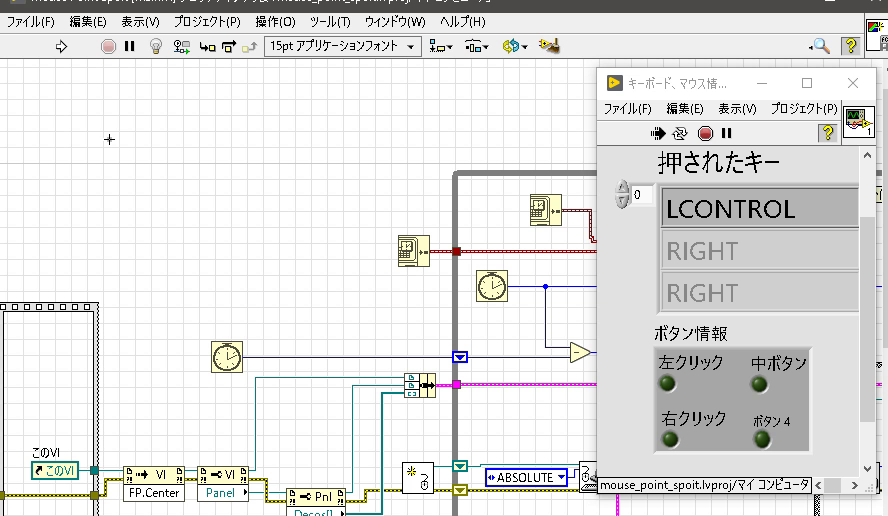This screenshot has width=888, height=516.
Task: Click the Run Continuously icon in front panel
Action: coord(680,133)
